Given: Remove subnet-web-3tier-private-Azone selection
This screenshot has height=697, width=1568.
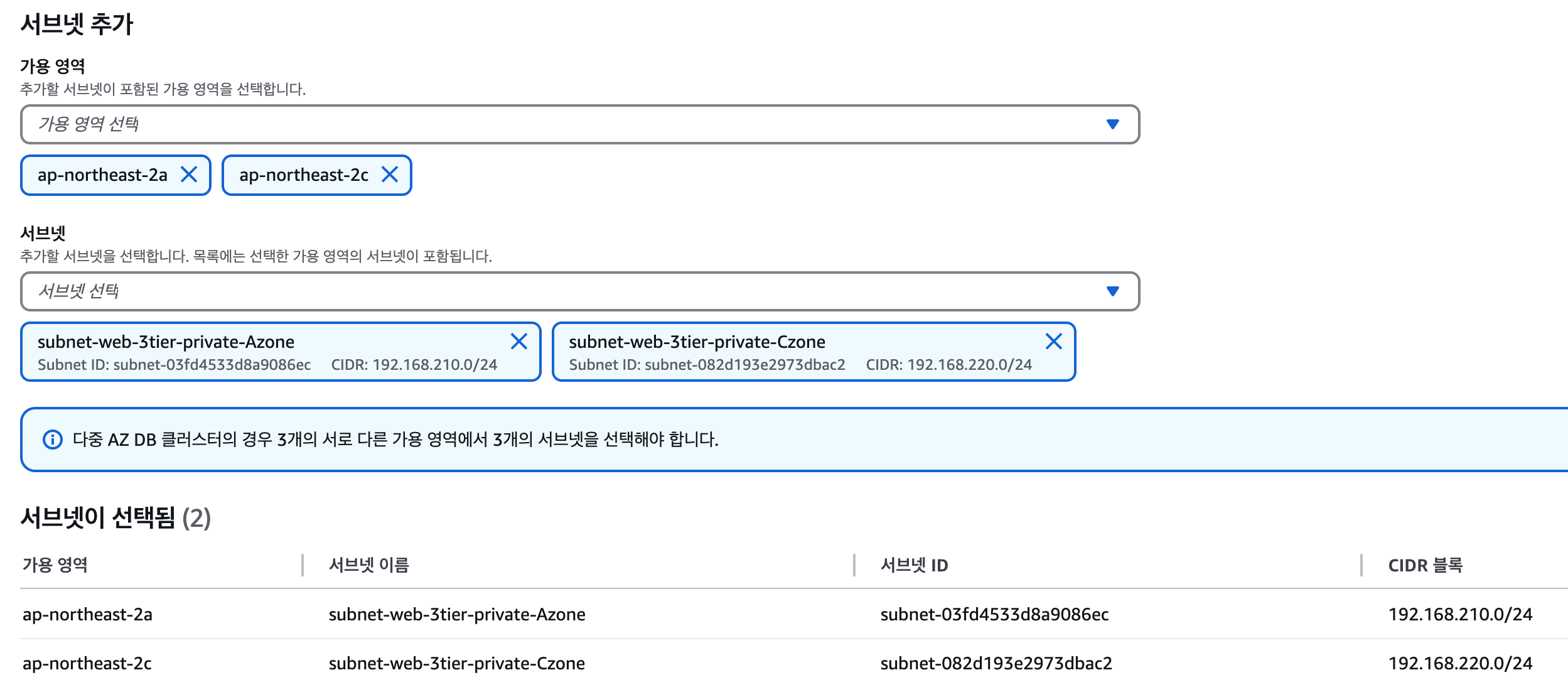Looking at the screenshot, I should click(x=518, y=342).
